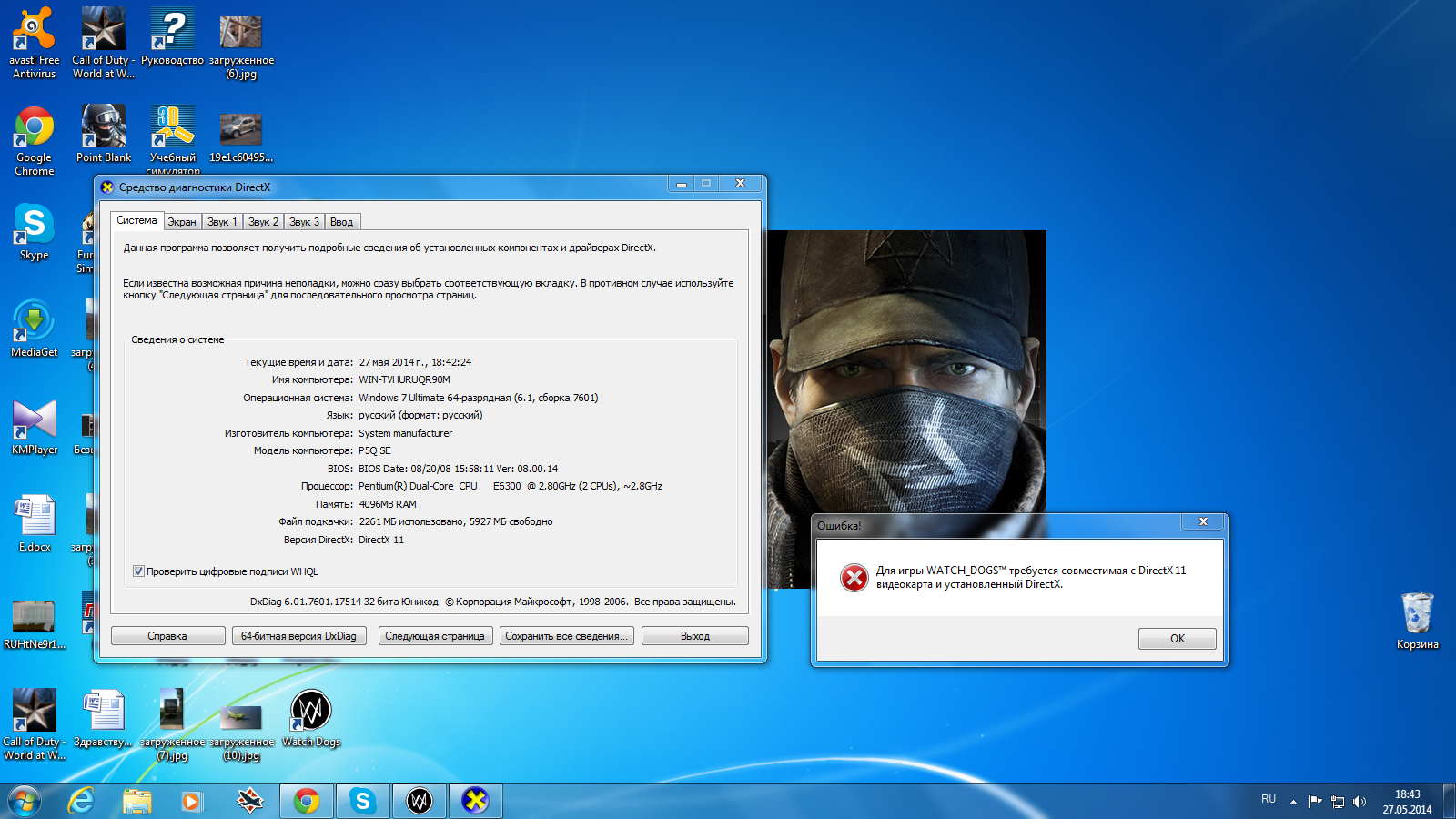This screenshot has height=819, width=1456.
Task: Click 4096MB RAM memory value
Action: (x=388, y=504)
